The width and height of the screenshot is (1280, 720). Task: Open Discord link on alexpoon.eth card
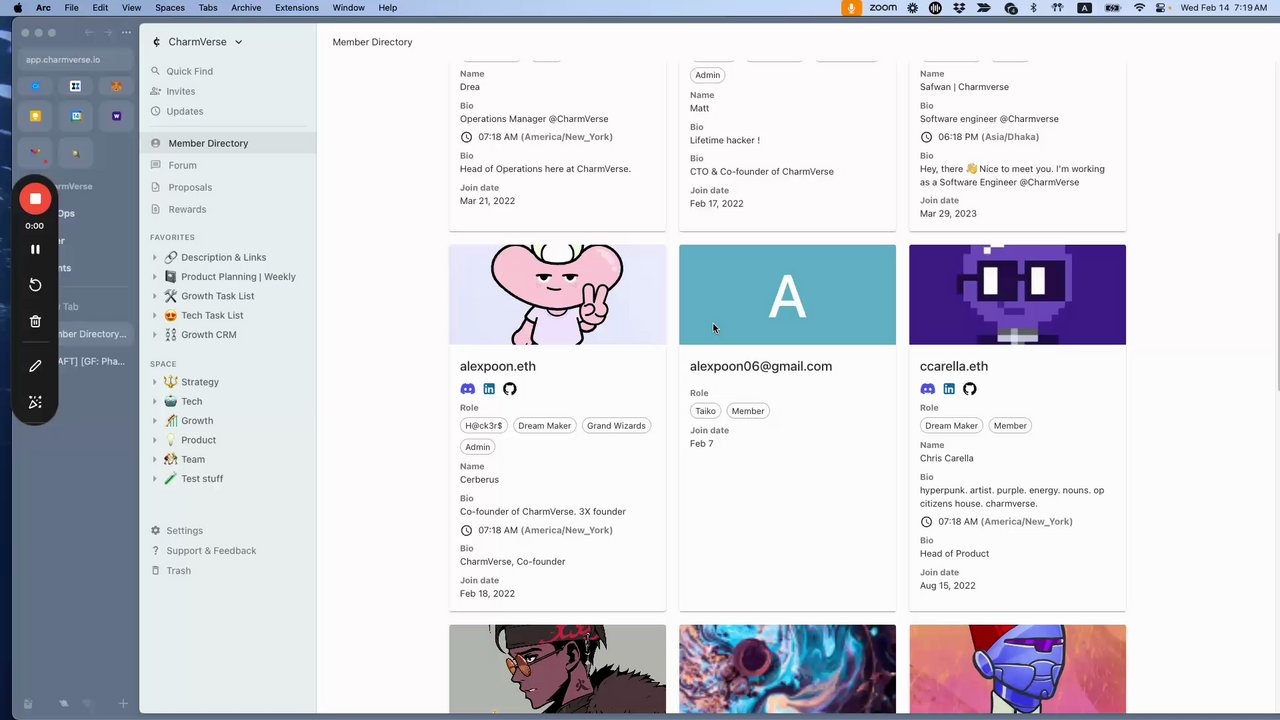click(x=468, y=389)
